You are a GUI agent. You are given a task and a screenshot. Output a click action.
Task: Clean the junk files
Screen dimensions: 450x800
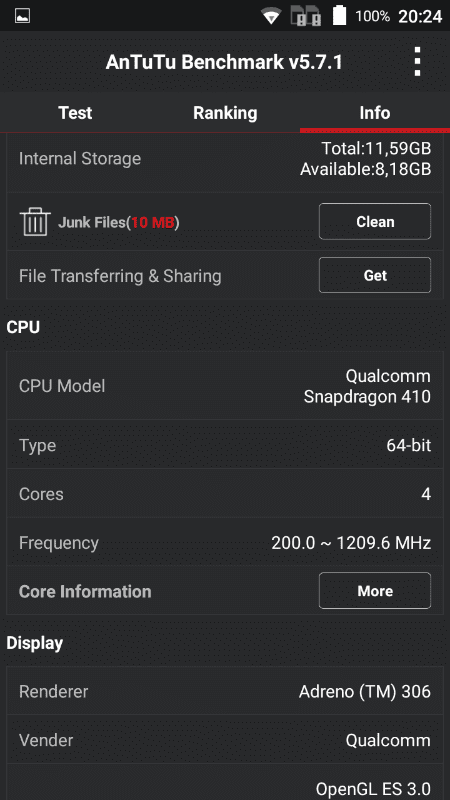375,221
